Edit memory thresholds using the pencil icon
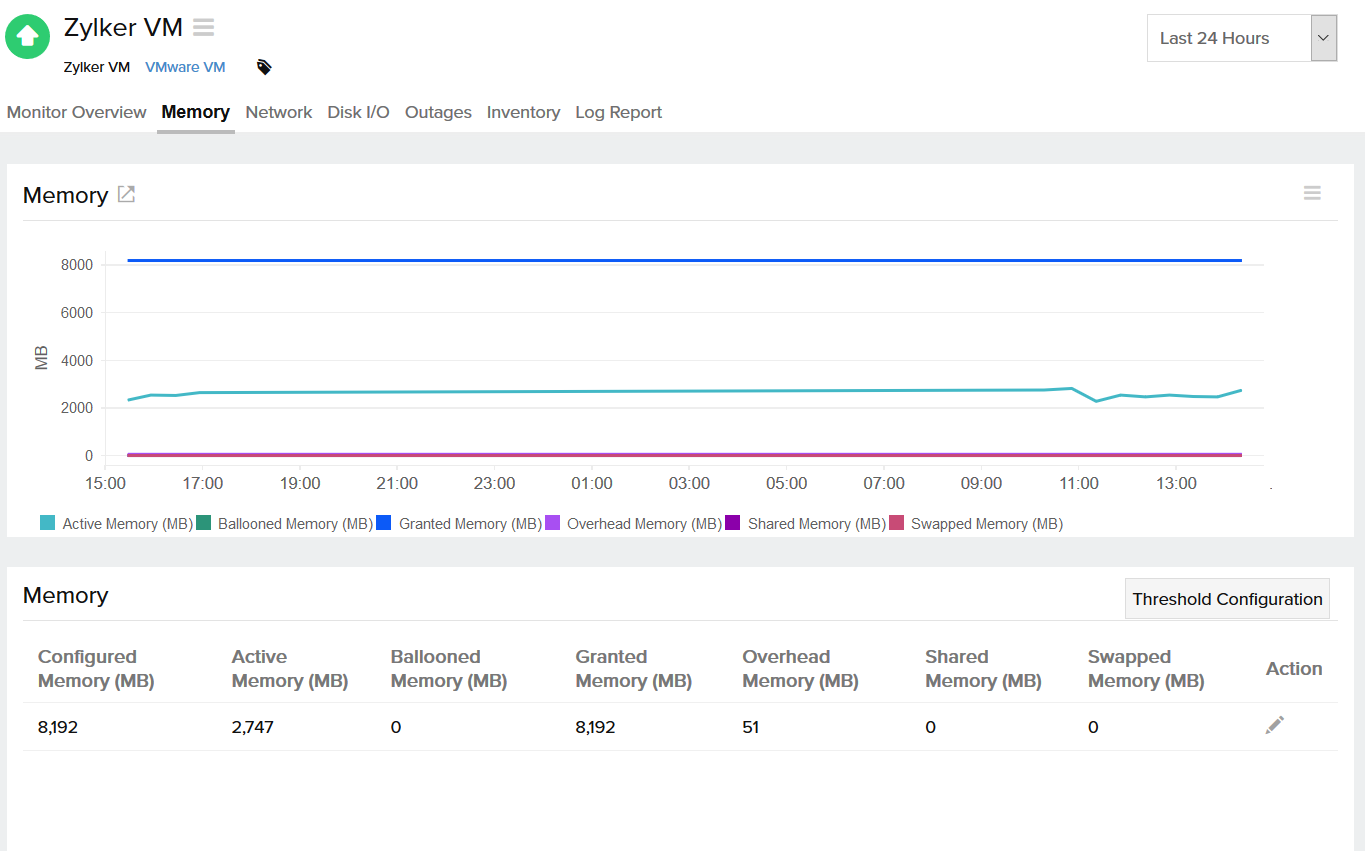Viewport: 1365px width, 851px height. click(1274, 724)
